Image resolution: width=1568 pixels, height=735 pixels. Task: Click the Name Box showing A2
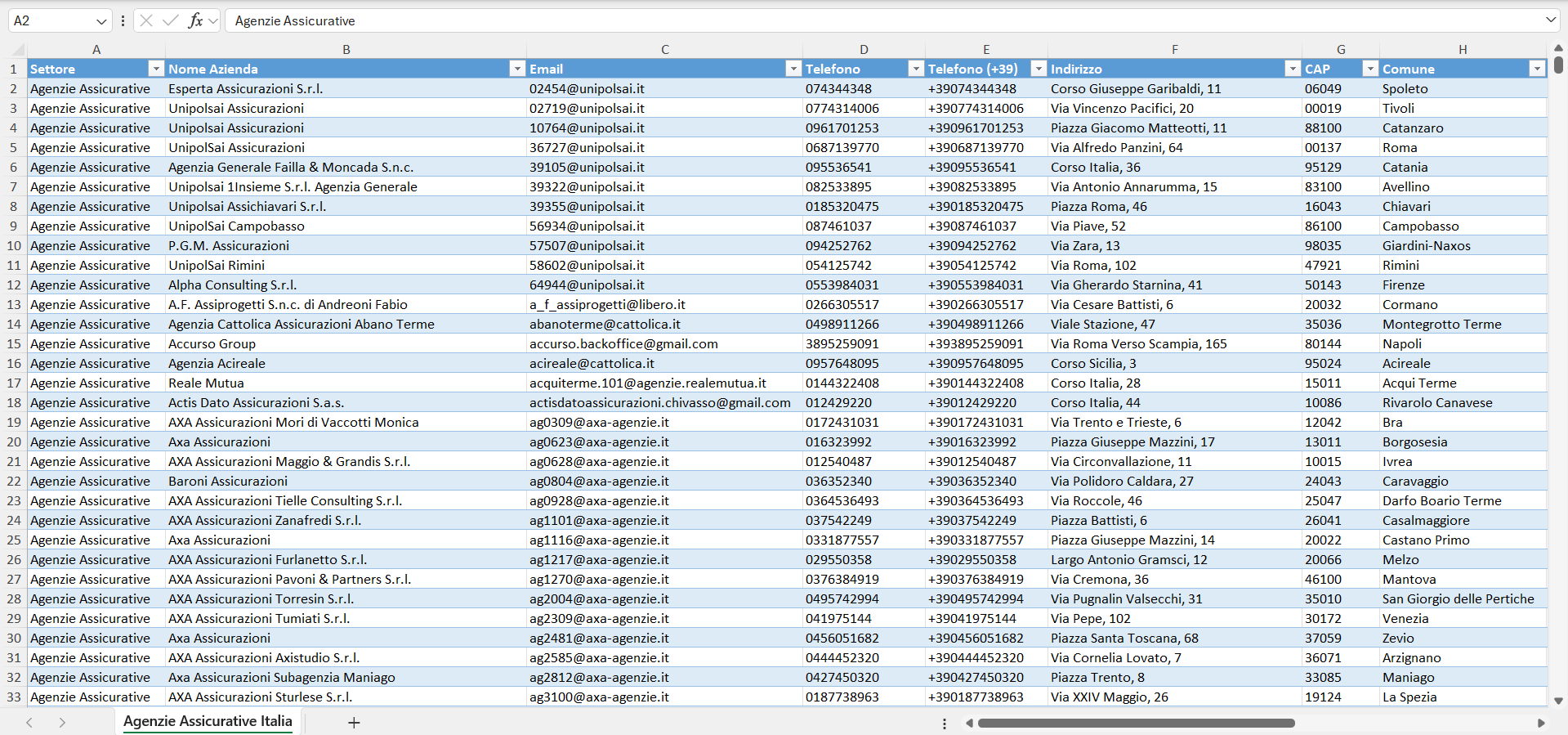click(51, 20)
